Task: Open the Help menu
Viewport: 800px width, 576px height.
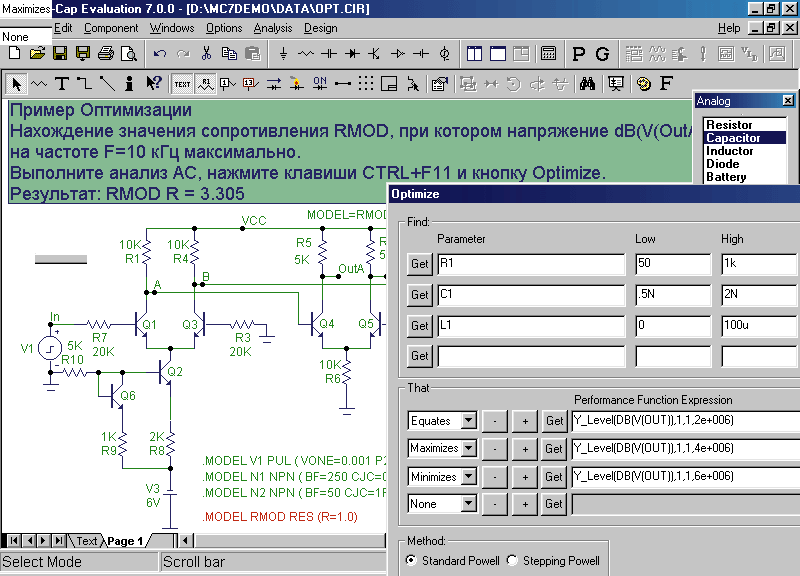Action: (729, 28)
